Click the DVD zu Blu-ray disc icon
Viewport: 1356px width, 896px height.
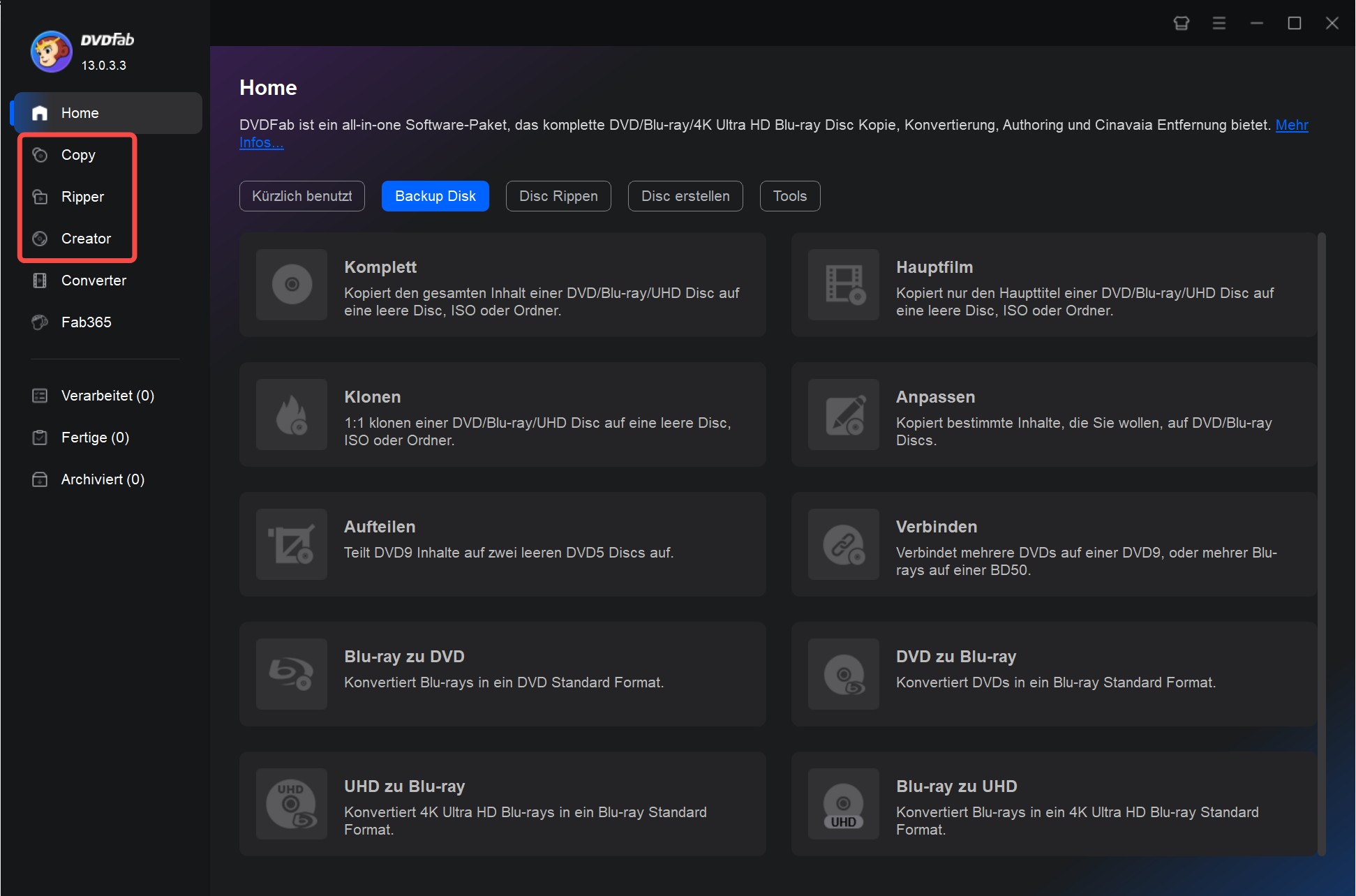[844, 674]
